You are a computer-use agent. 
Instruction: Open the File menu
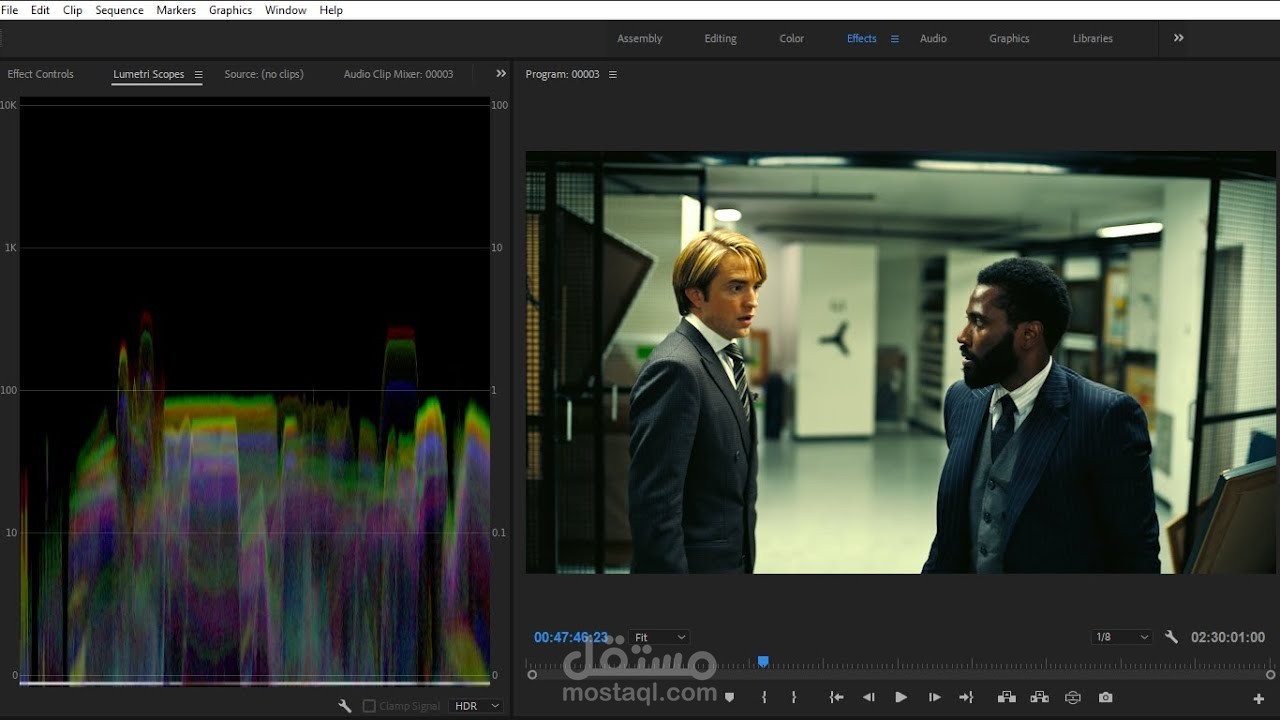(10, 10)
